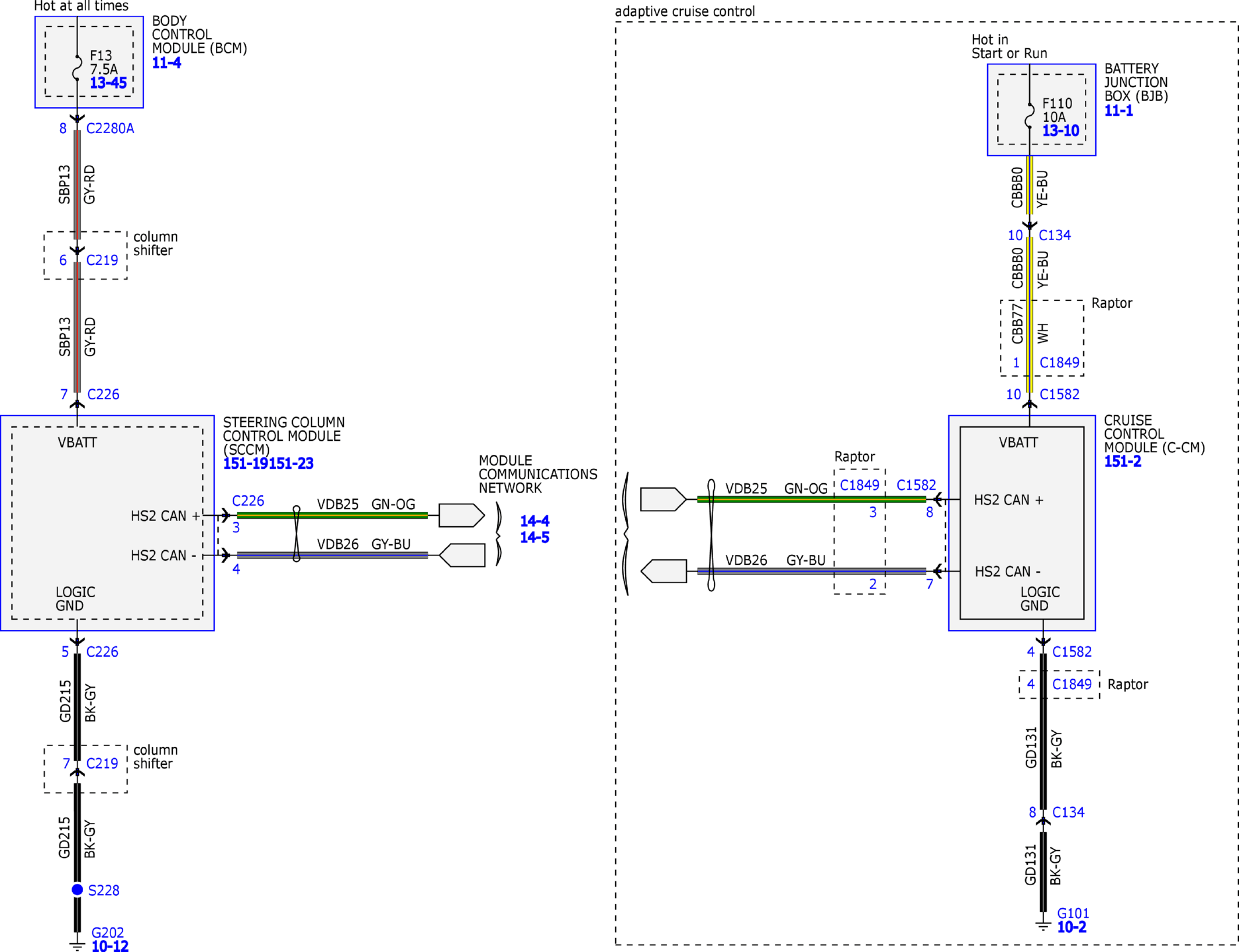Select wire label CBB77
The image size is (1239, 952).
point(1017,324)
